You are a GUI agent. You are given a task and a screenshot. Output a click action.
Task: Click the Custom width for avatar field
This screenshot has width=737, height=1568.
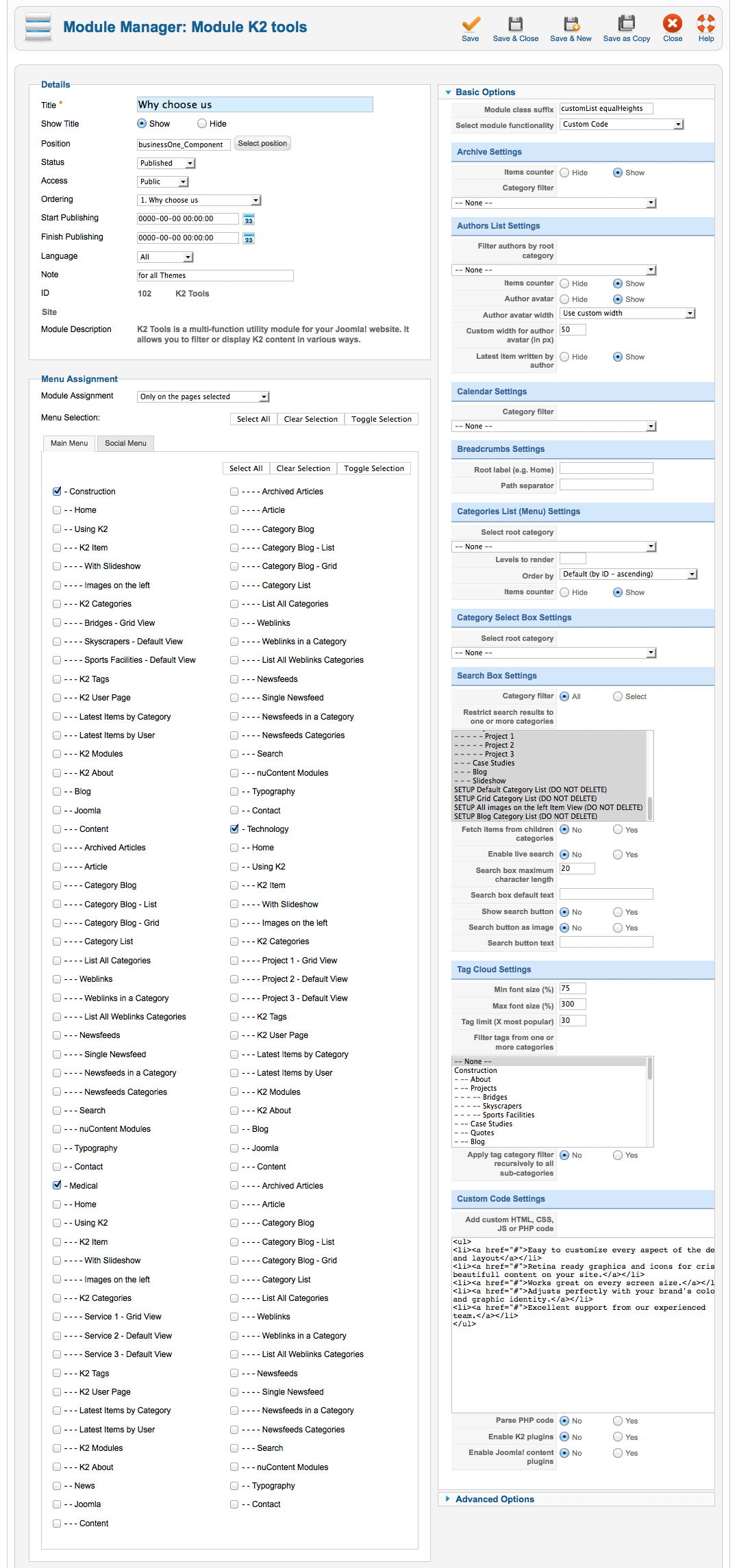click(573, 330)
